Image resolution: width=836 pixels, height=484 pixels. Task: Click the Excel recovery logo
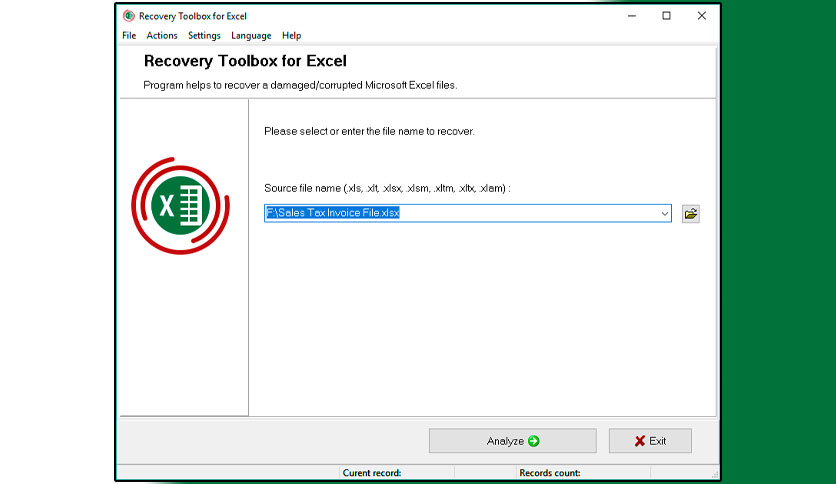(180, 206)
